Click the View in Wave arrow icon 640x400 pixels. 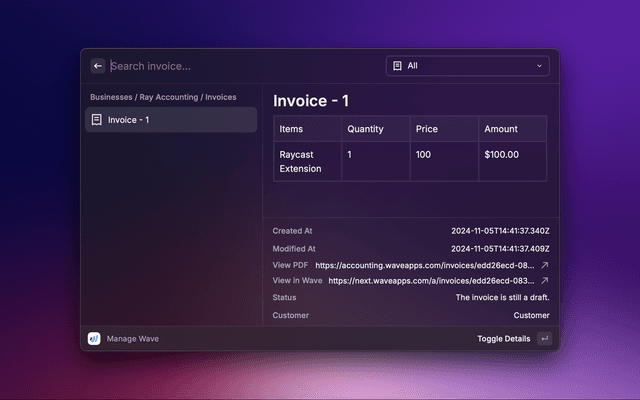(545, 281)
